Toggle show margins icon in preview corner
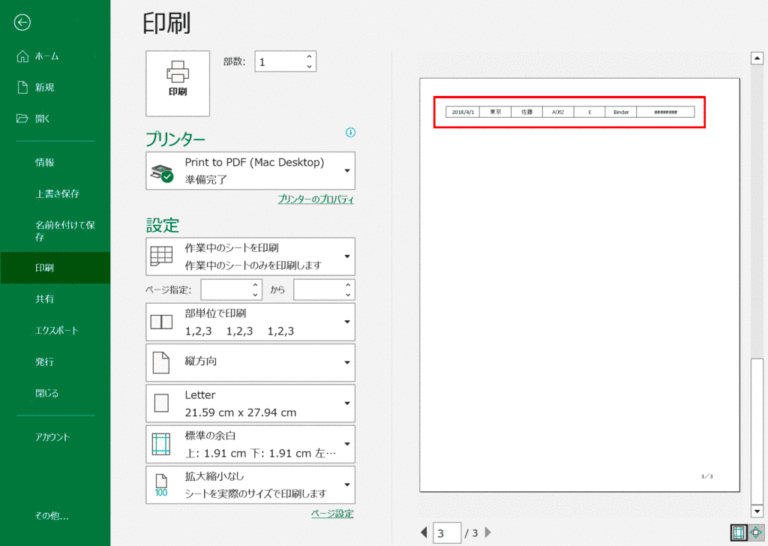 (x=738, y=533)
